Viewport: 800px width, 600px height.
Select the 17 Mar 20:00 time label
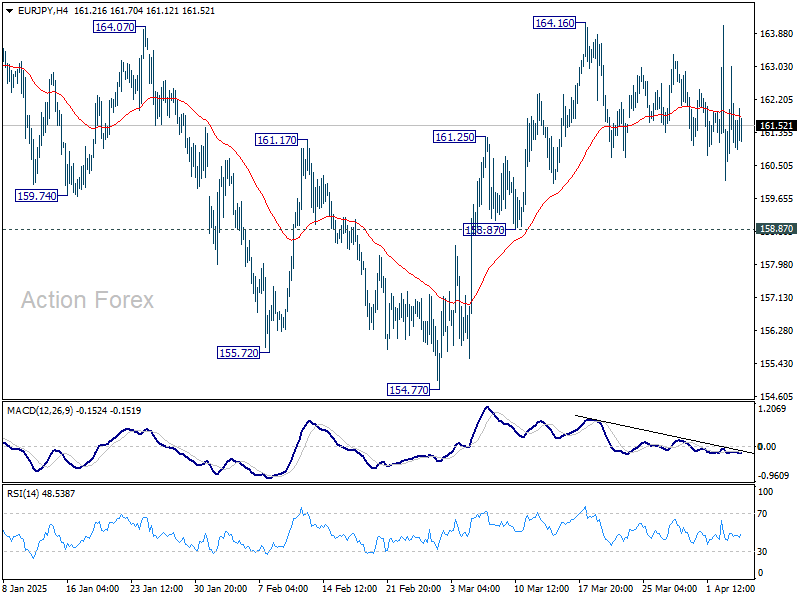606,588
